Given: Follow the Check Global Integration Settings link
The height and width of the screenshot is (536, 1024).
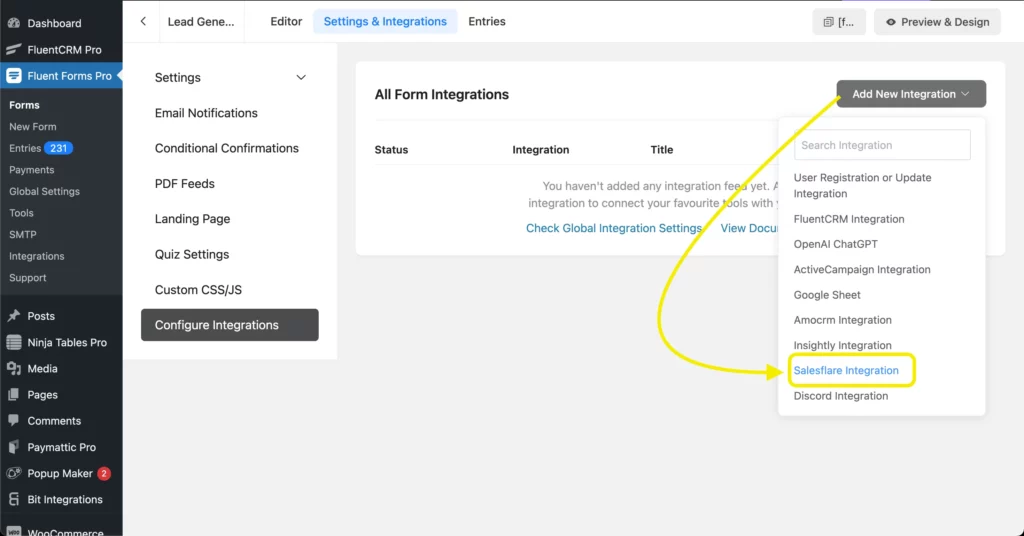Looking at the screenshot, I should coord(614,228).
